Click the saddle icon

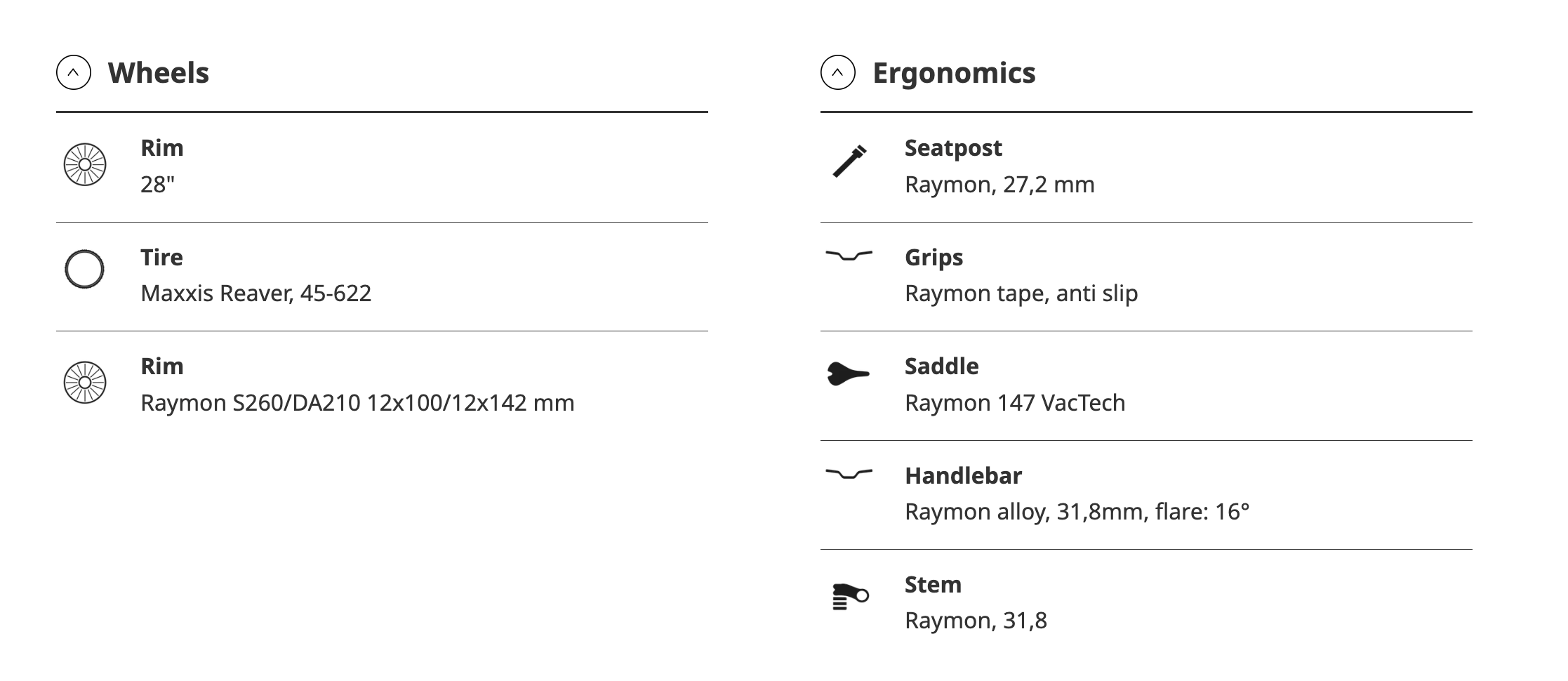[849, 373]
